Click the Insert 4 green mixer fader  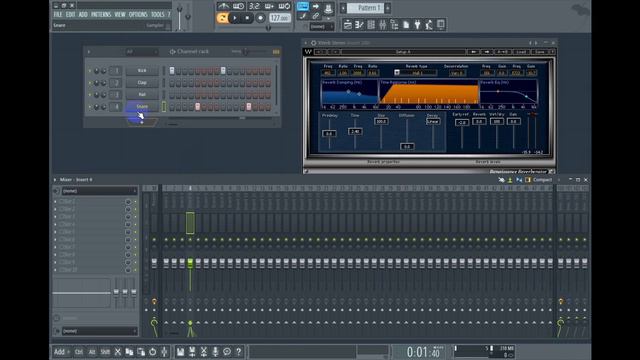click(190, 262)
